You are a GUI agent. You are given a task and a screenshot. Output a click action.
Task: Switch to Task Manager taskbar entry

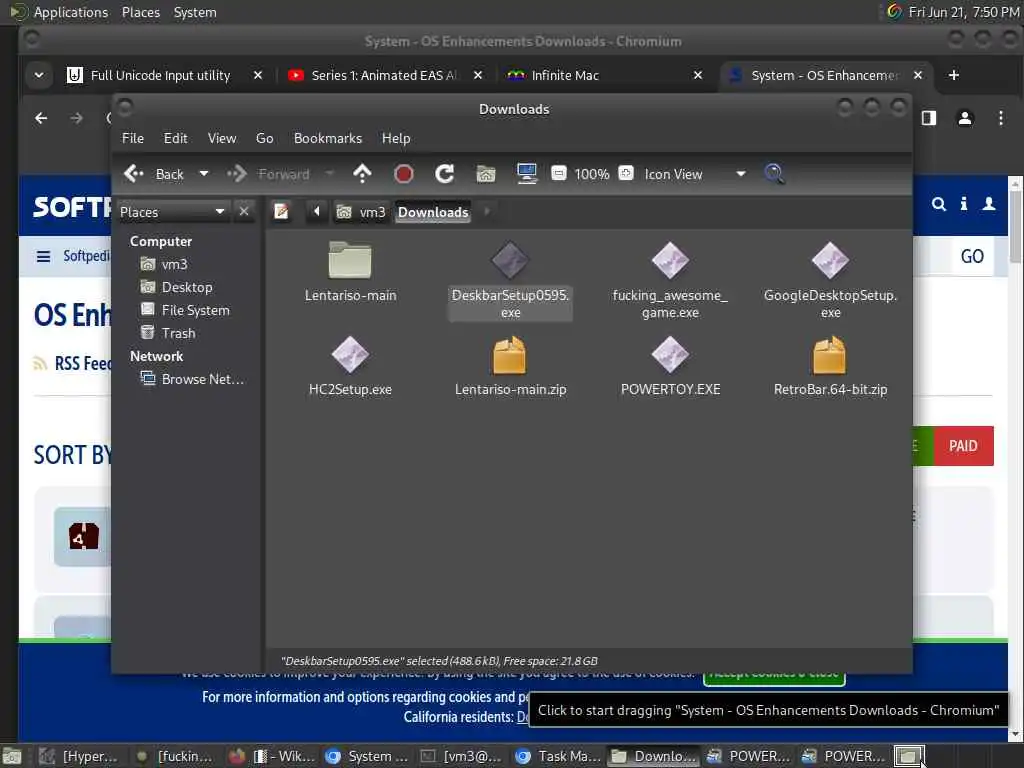[x=558, y=756]
